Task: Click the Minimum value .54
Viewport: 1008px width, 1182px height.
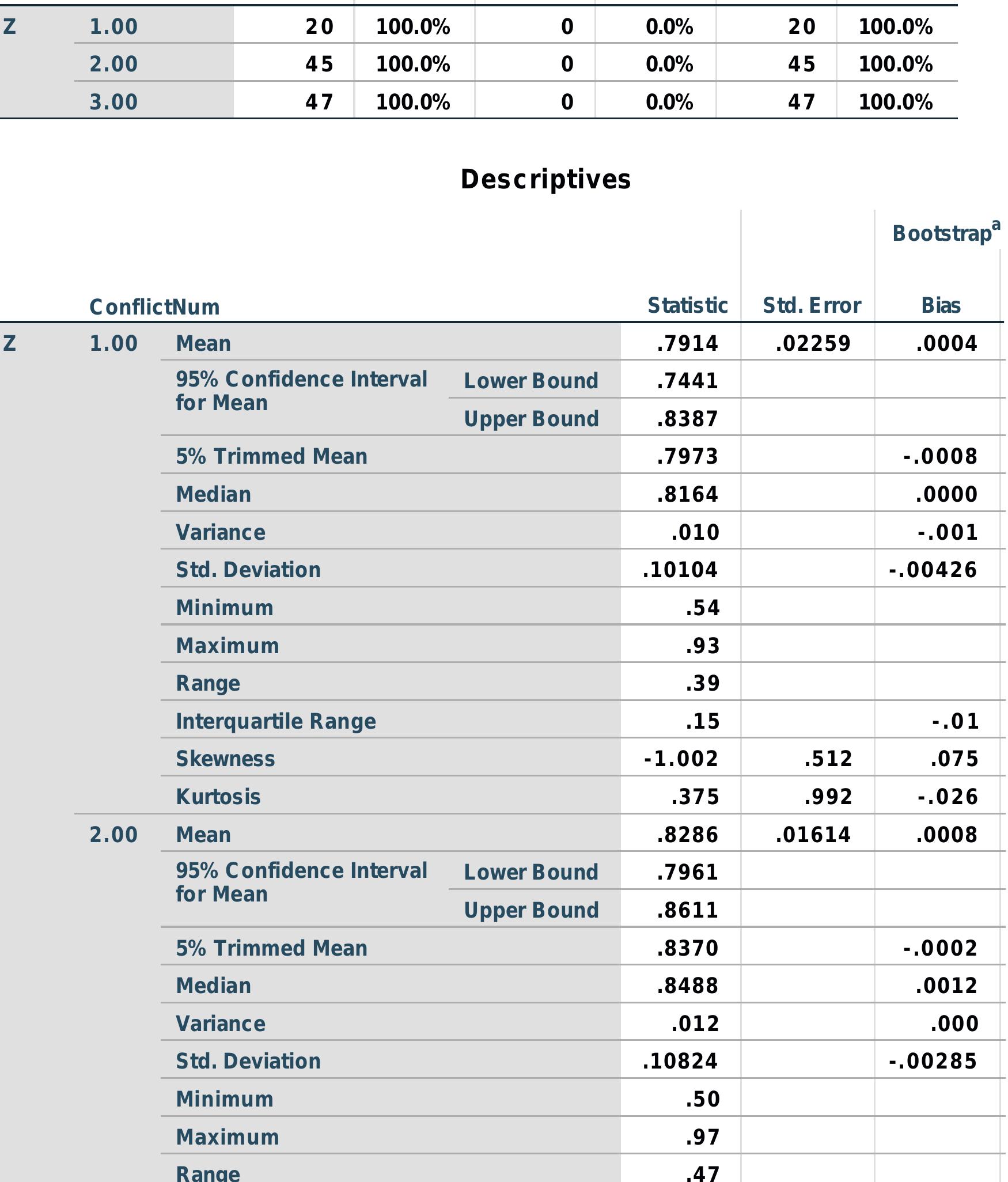Action: (x=703, y=608)
